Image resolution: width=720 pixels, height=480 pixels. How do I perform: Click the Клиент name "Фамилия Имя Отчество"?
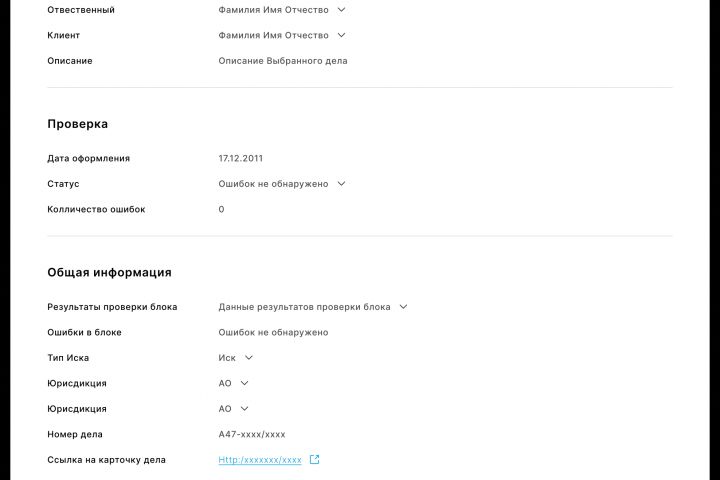273,35
